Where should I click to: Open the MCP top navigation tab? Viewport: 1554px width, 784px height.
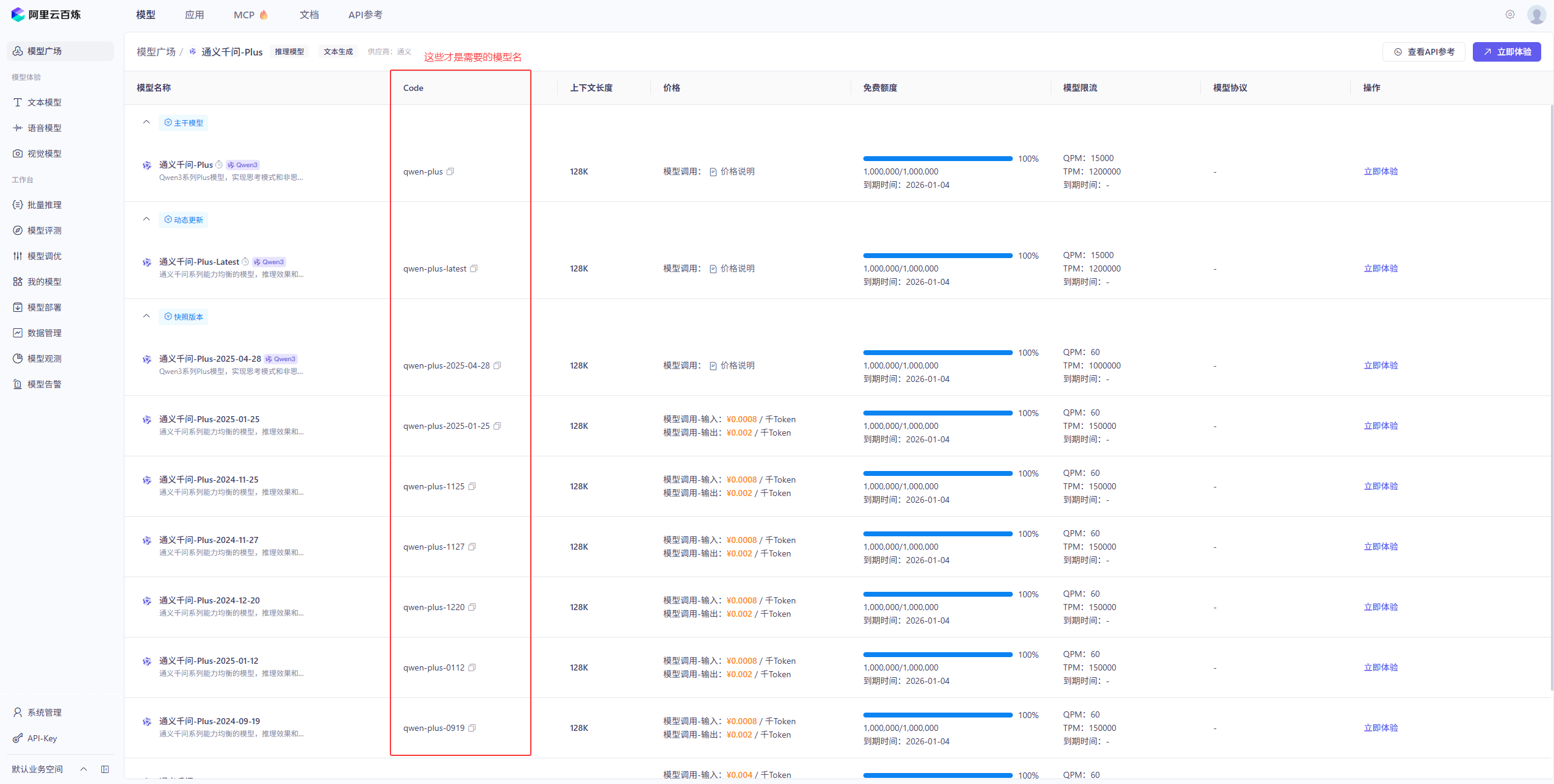pyautogui.click(x=251, y=15)
